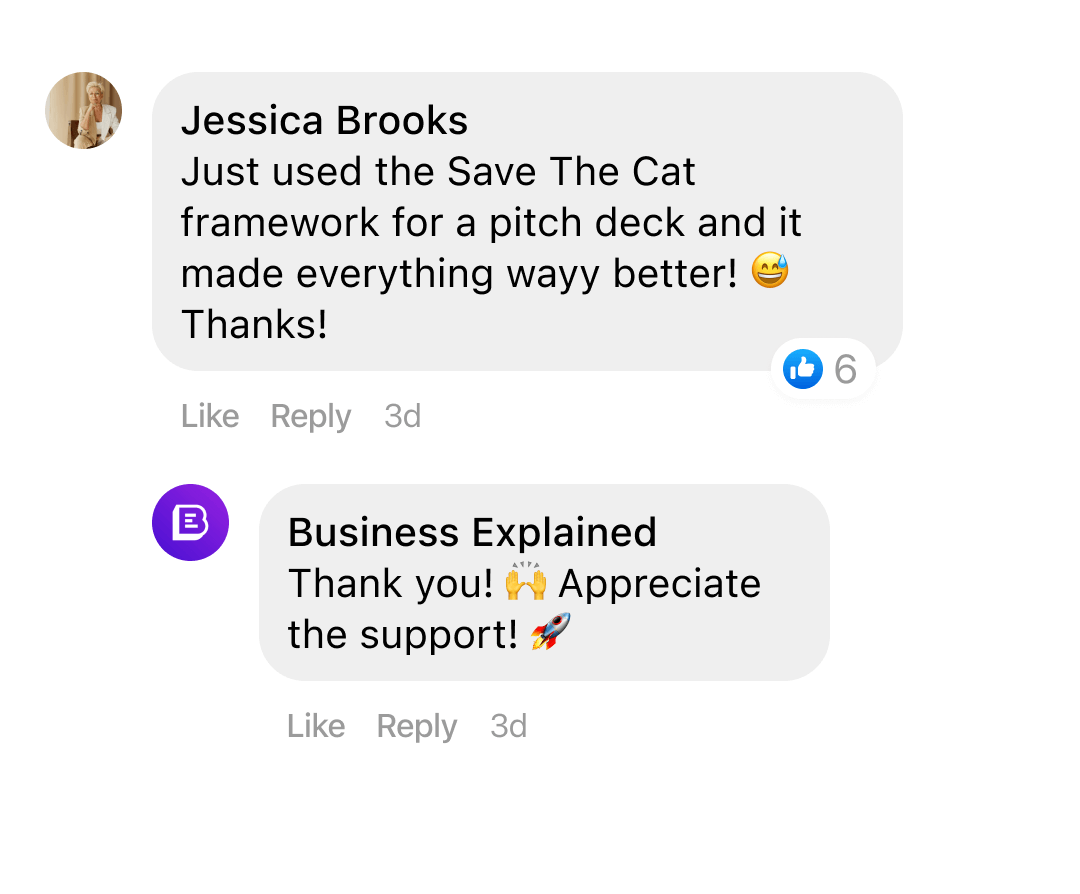Click the rocket emoji in the reply

(550, 634)
